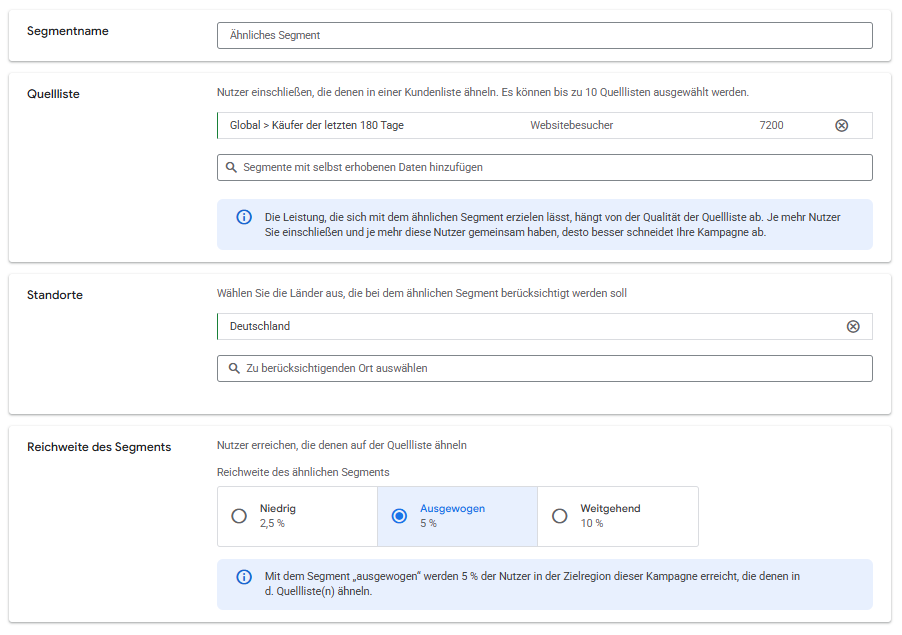This screenshot has height=635, width=902.
Task: Click the 'Reichweite des Segments' section heading
Action: pyautogui.click(x=98, y=447)
